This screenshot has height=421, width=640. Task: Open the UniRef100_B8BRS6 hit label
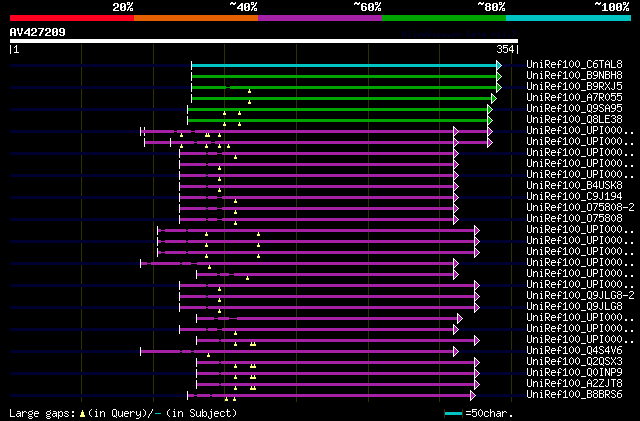pyautogui.click(x=574, y=394)
